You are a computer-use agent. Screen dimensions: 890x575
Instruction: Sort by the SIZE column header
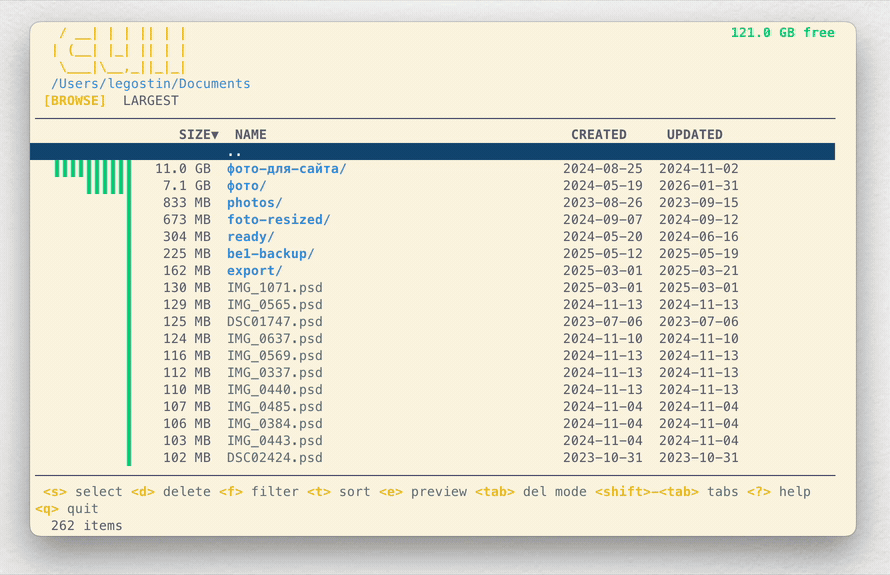tap(199, 135)
